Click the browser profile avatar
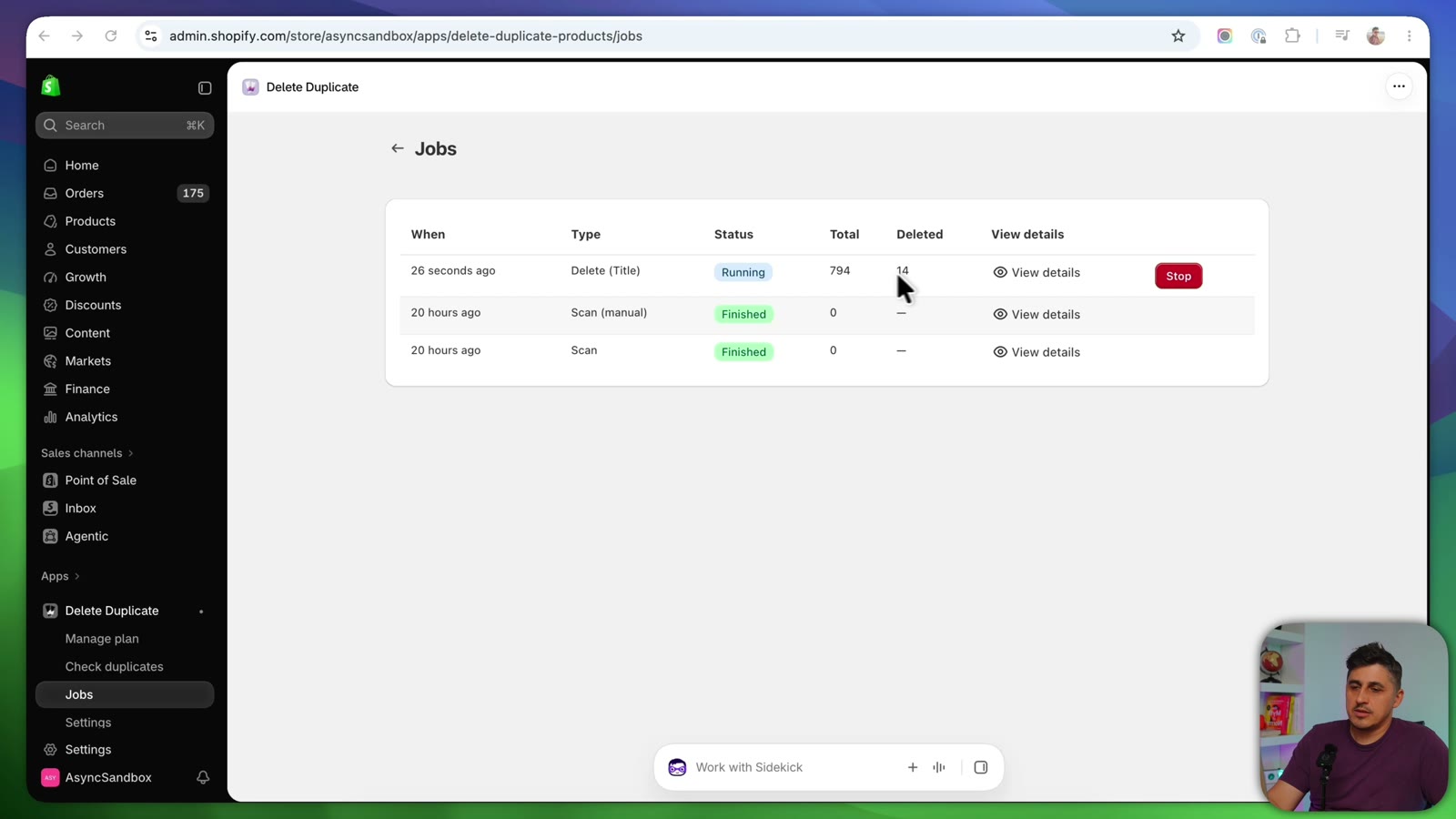The height and width of the screenshot is (819, 1456). 1376,36
